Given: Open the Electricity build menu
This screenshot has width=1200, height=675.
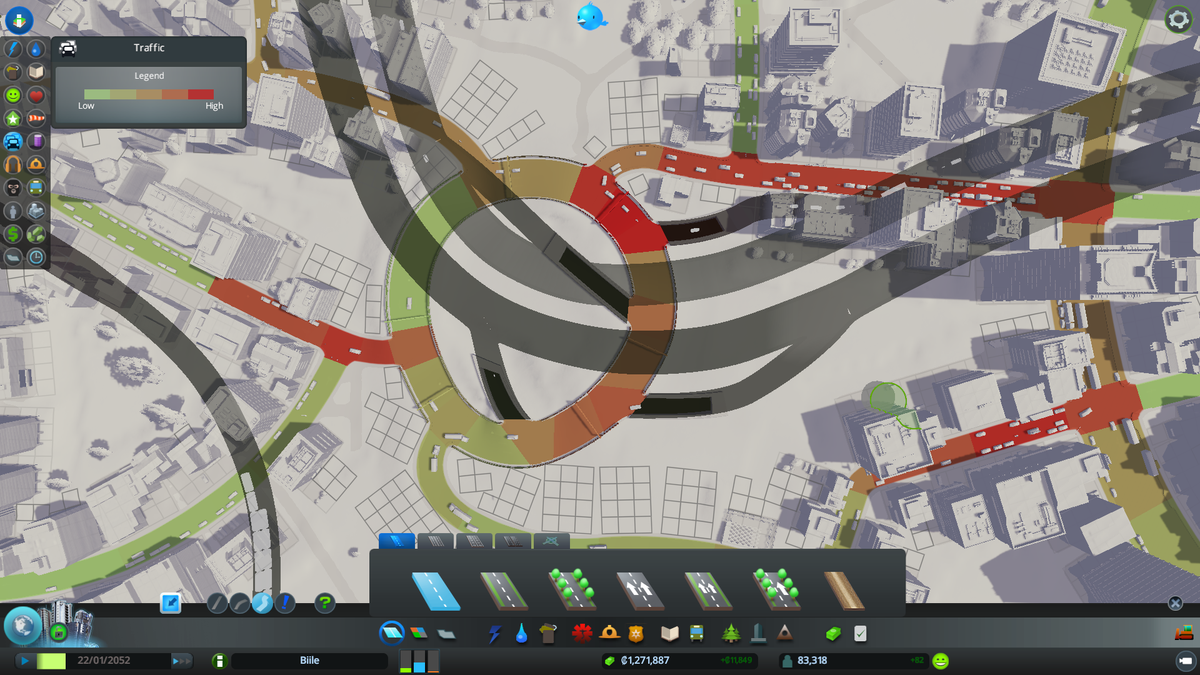Looking at the screenshot, I should pyautogui.click(x=494, y=633).
